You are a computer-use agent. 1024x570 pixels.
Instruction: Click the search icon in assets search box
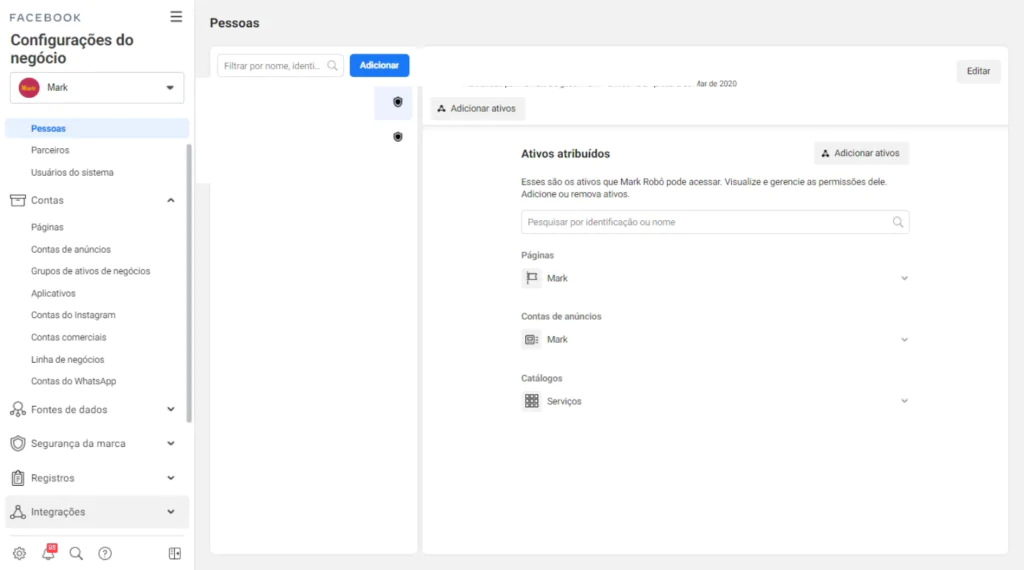898,222
